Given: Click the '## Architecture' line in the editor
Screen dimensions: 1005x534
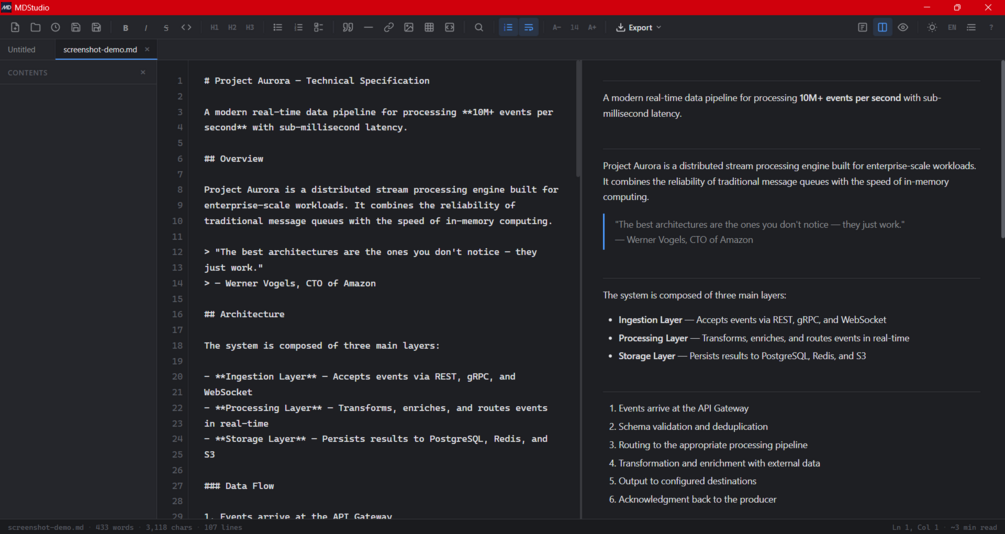Looking at the screenshot, I should tap(244, 314).
